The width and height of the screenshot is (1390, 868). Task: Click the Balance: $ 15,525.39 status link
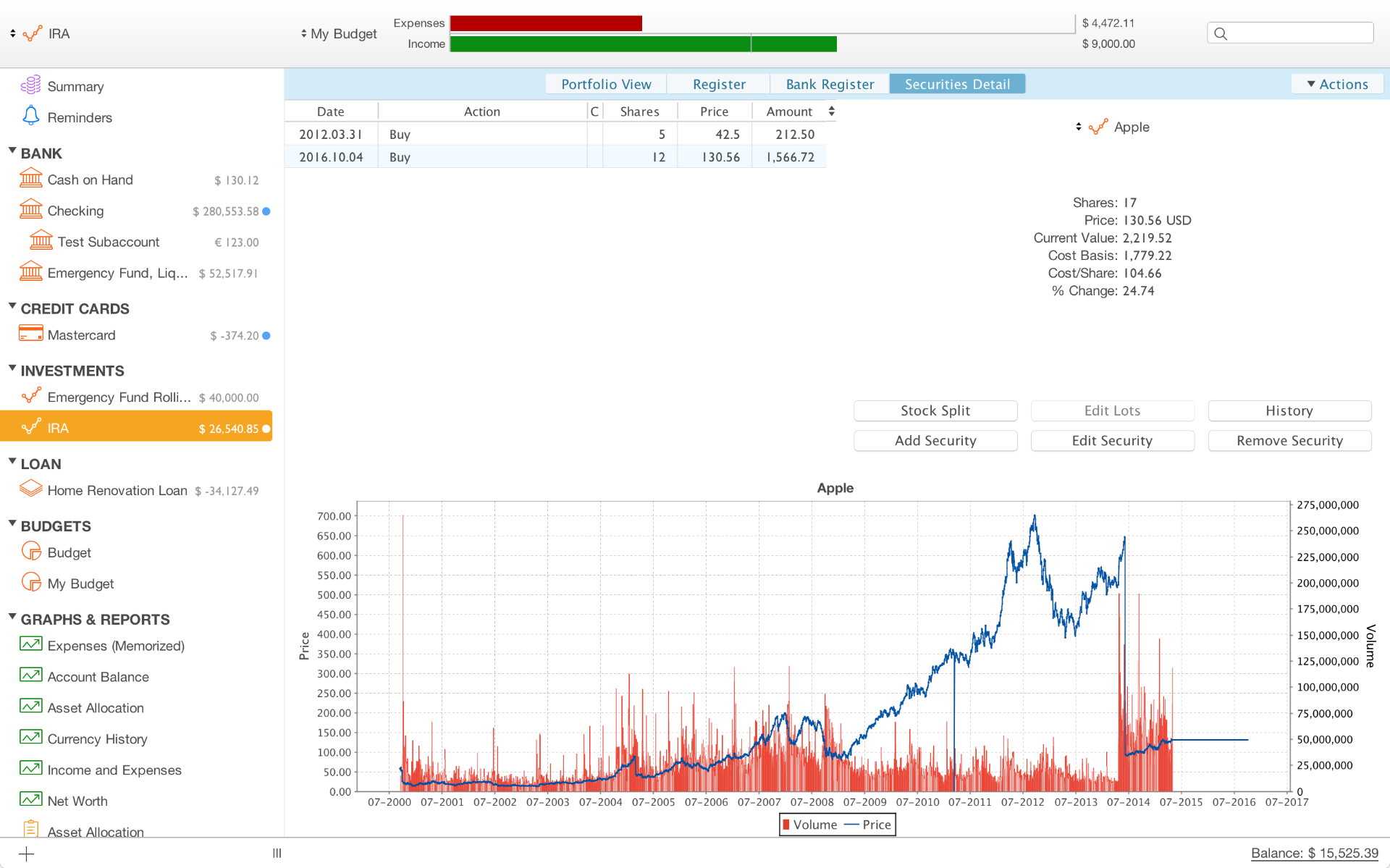pos(1315,853)
